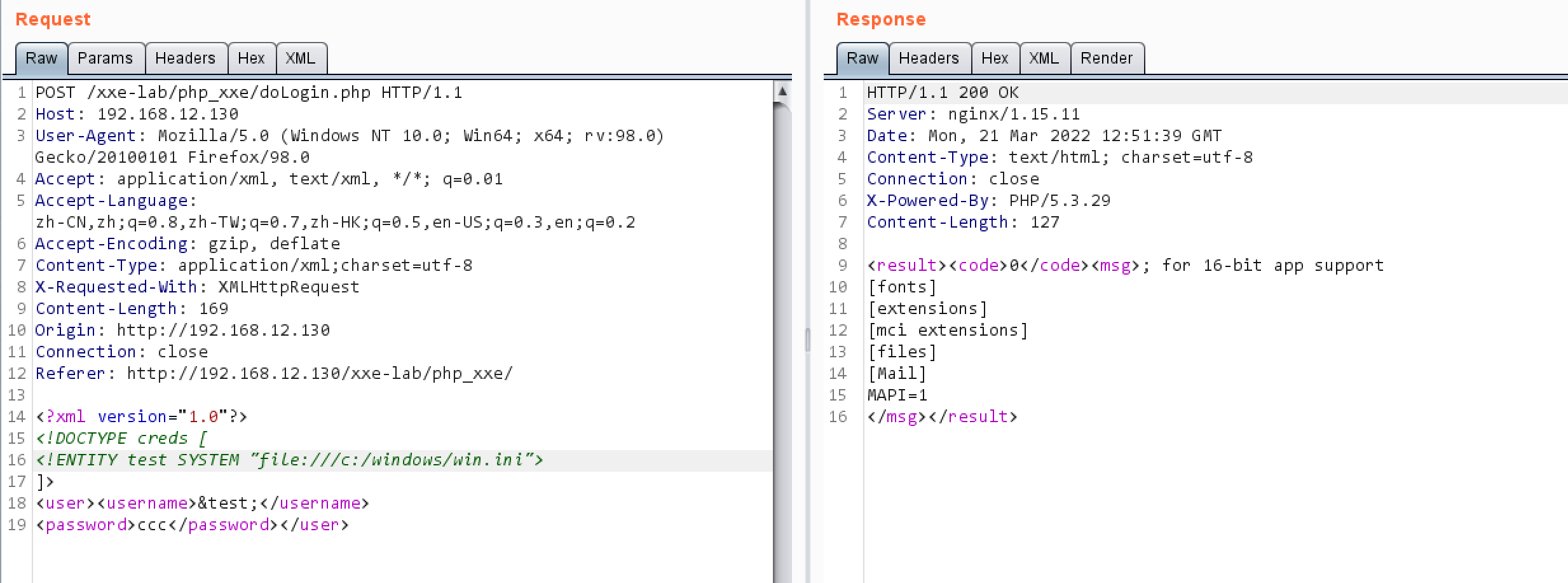The height and width of the screenshot is (583, 1568).
Task: Click the <?xml version="1.0"?> declaration line
Action: [x=141, y=417]
